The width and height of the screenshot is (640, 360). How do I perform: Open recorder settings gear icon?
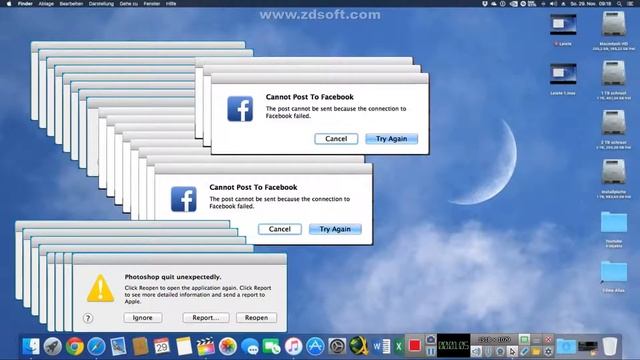point(548,351)
